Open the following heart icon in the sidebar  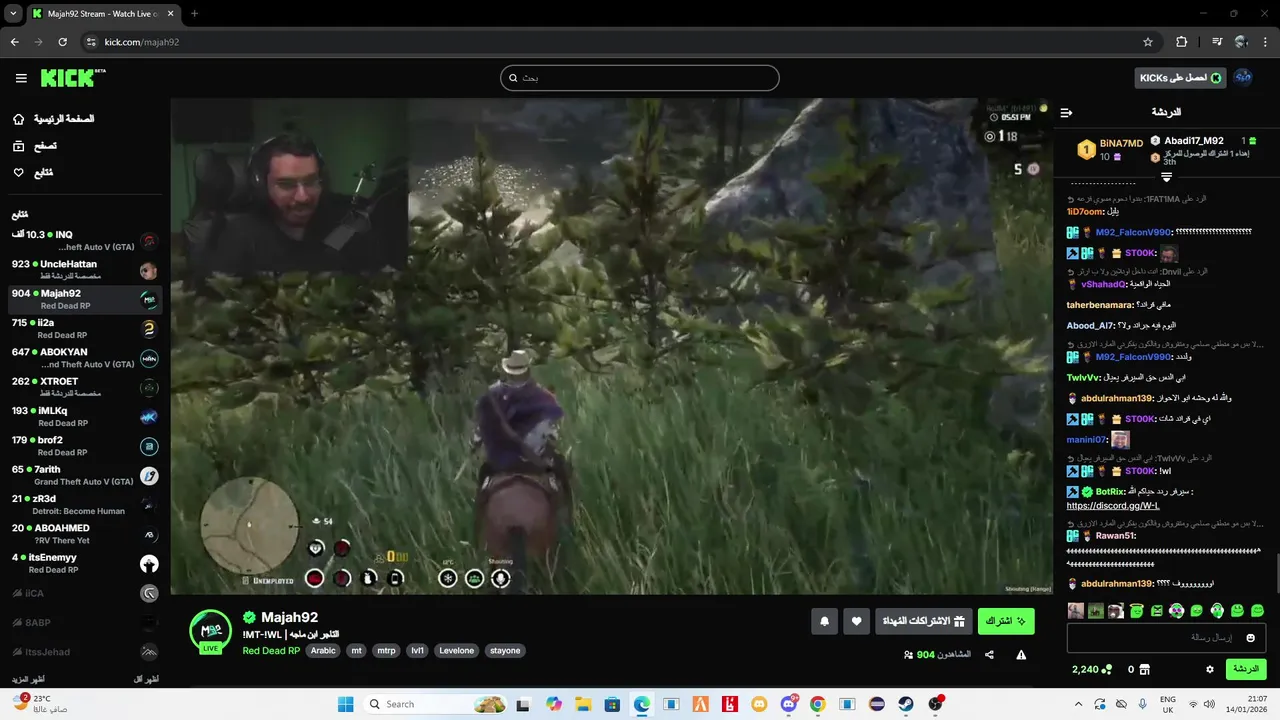pyautogui.click(x=18, y=173)
